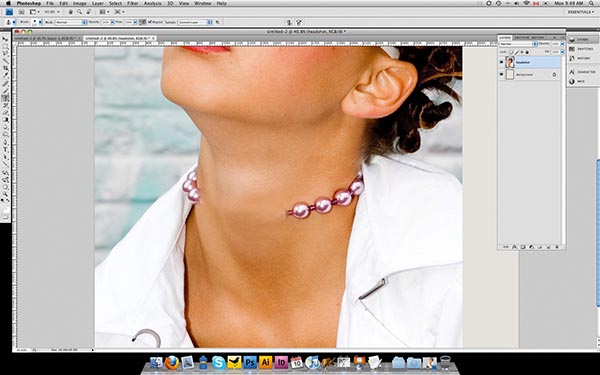Image resolution: width=600 pixels, height=375 pixels.
Task: Select the Clone Stamp tool
Action: pos(5,98)
